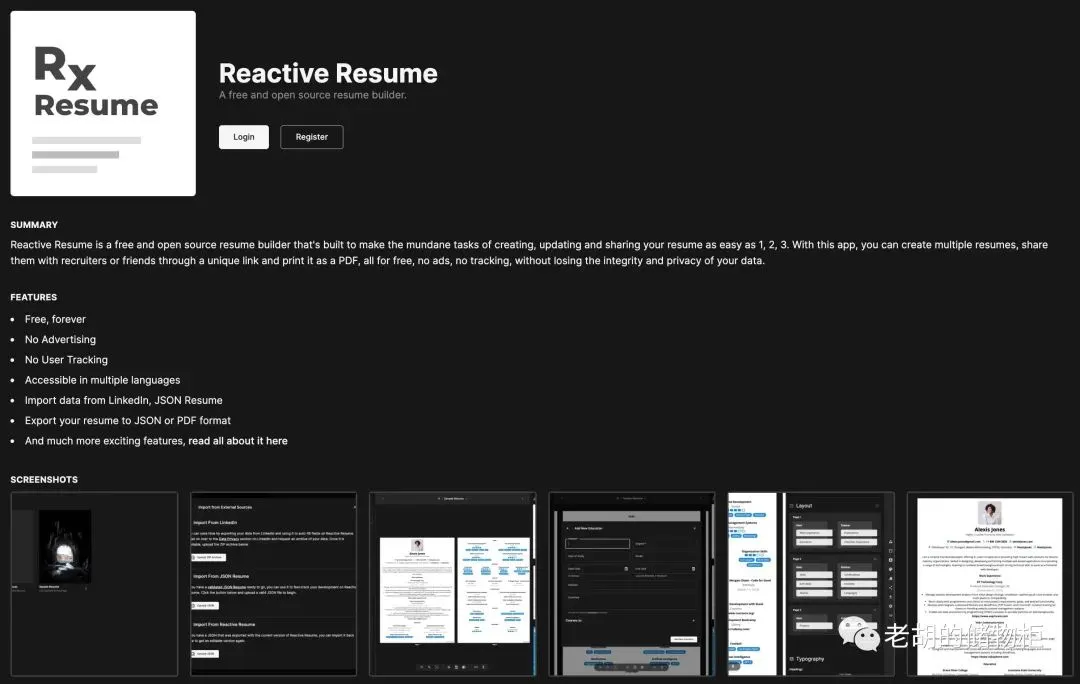Open the Add New Education form screenshot

tap(632, 584)
